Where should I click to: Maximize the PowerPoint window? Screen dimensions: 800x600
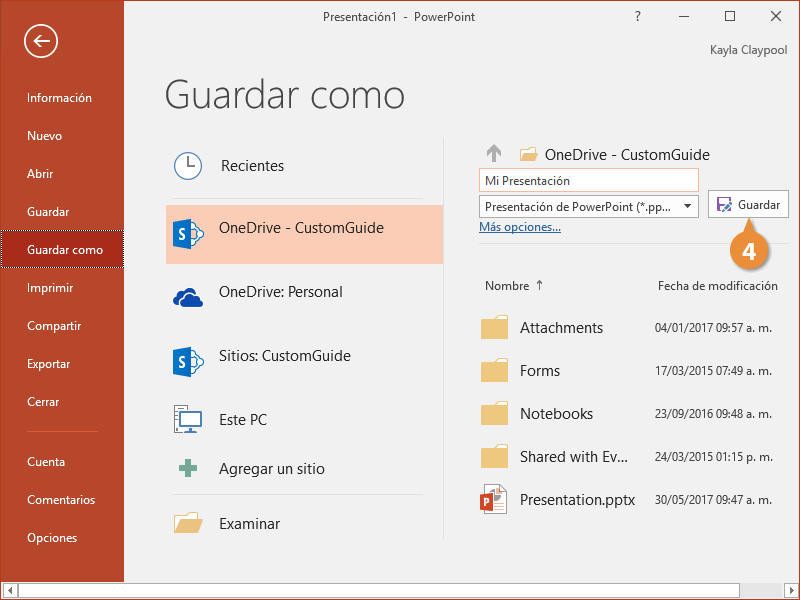730,16
